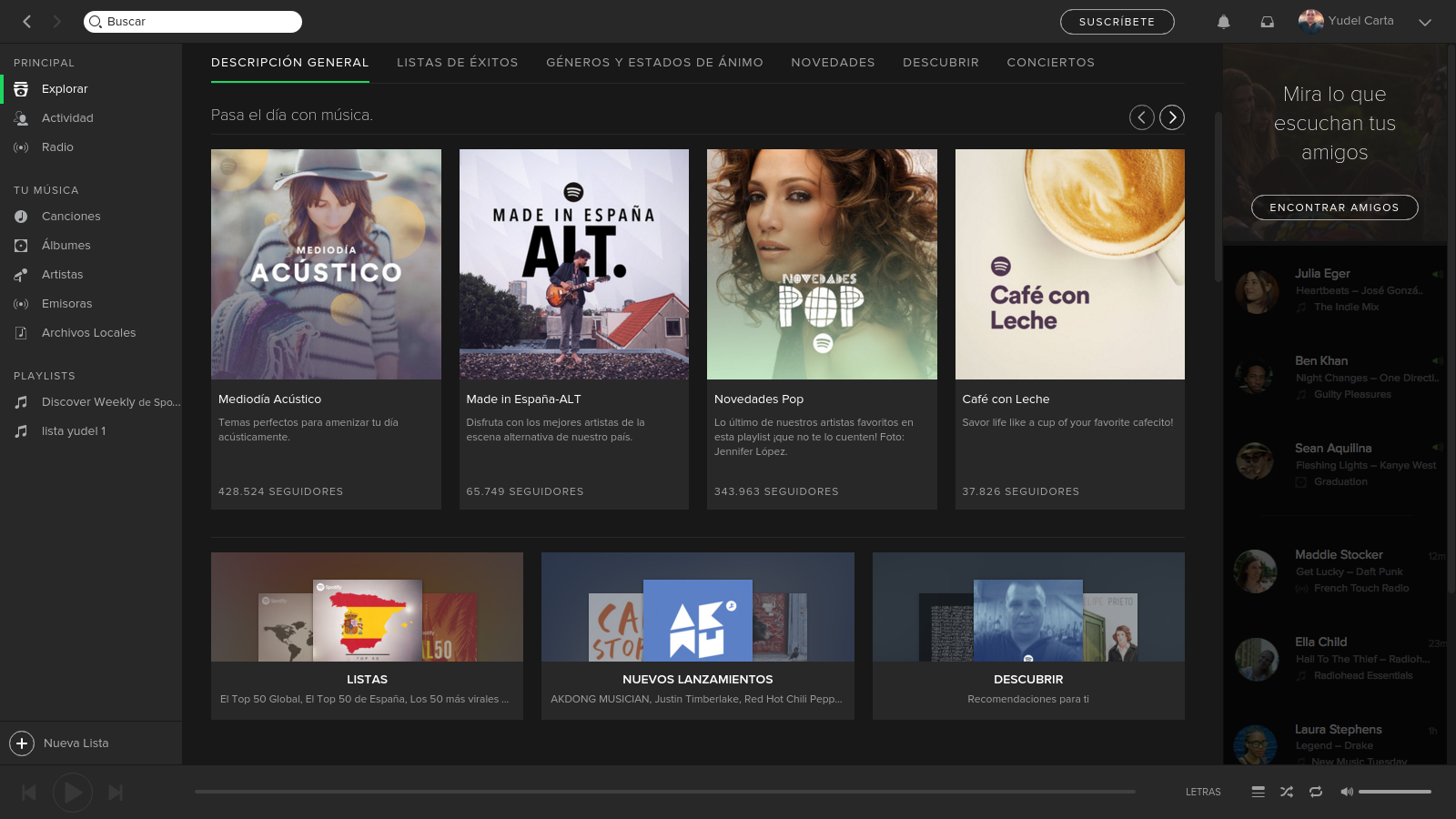
Task: Open Maddie Stocker friend activity
Action: [x=1335, y=571]
